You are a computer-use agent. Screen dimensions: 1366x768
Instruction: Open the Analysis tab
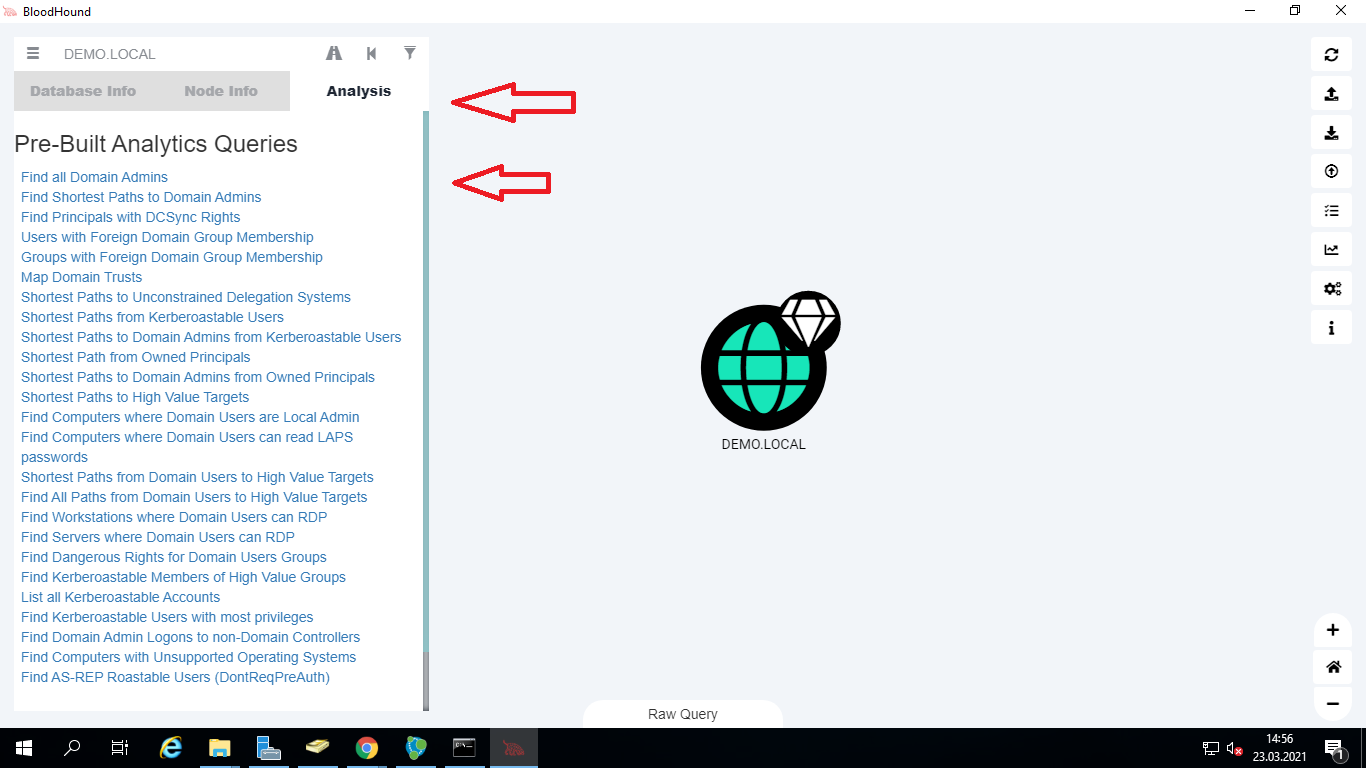coord(358,91)
